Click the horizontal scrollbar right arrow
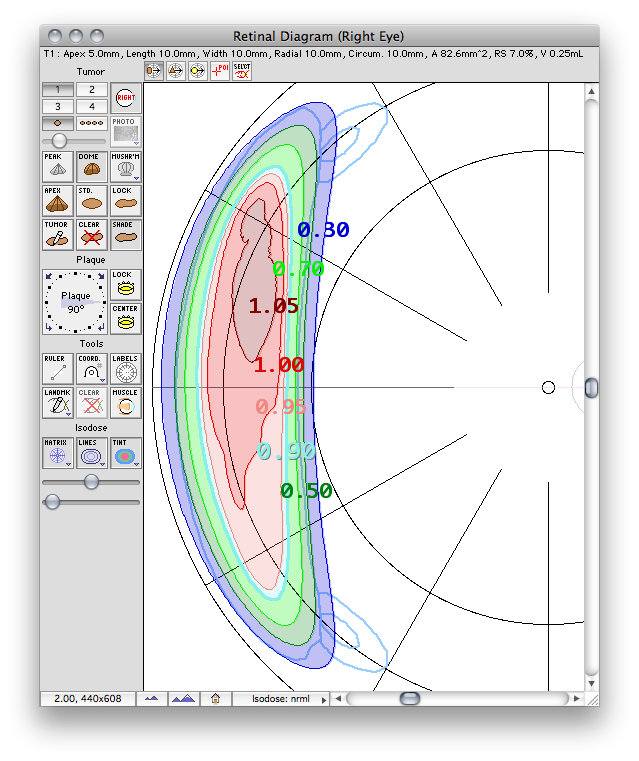This screenshot has height=761, width=639. click(x=576, y=698)
